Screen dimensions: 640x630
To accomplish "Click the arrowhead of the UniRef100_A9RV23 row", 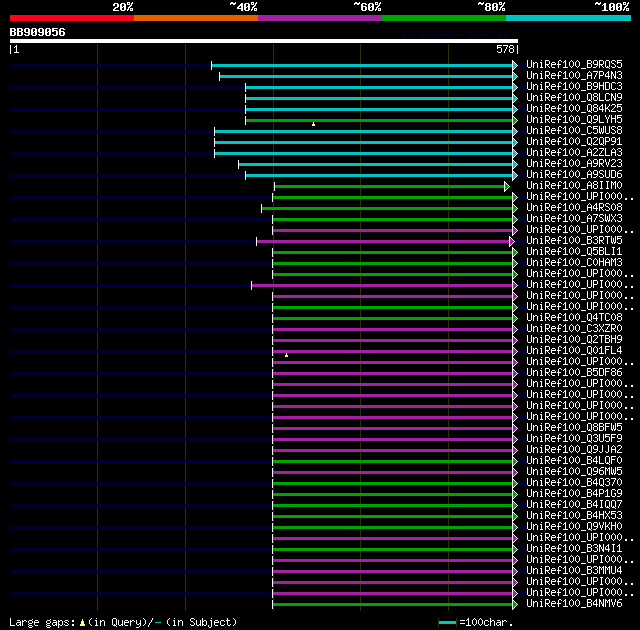I will coord(515,164).
